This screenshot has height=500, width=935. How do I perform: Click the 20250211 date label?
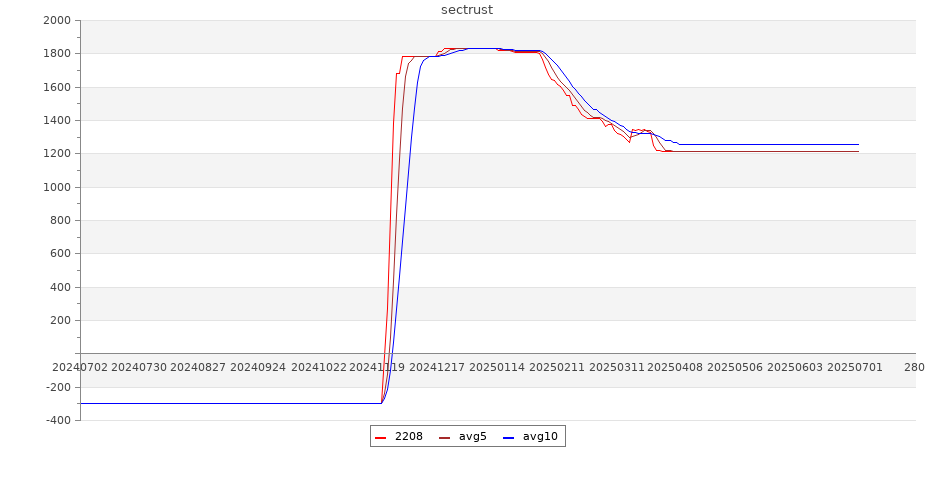coord(556,367)
